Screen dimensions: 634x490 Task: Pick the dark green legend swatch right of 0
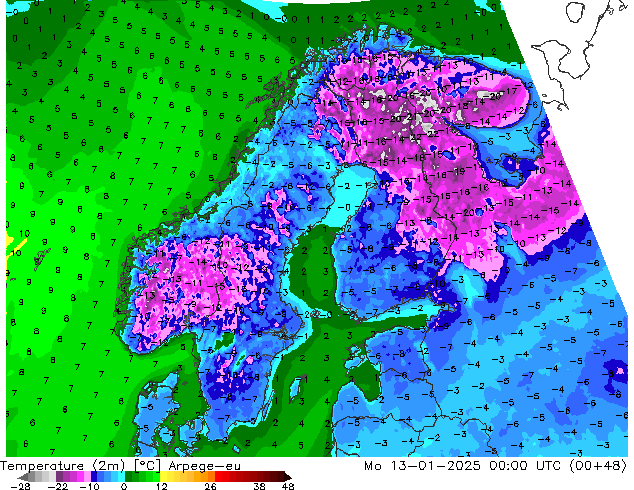(129, 477)
